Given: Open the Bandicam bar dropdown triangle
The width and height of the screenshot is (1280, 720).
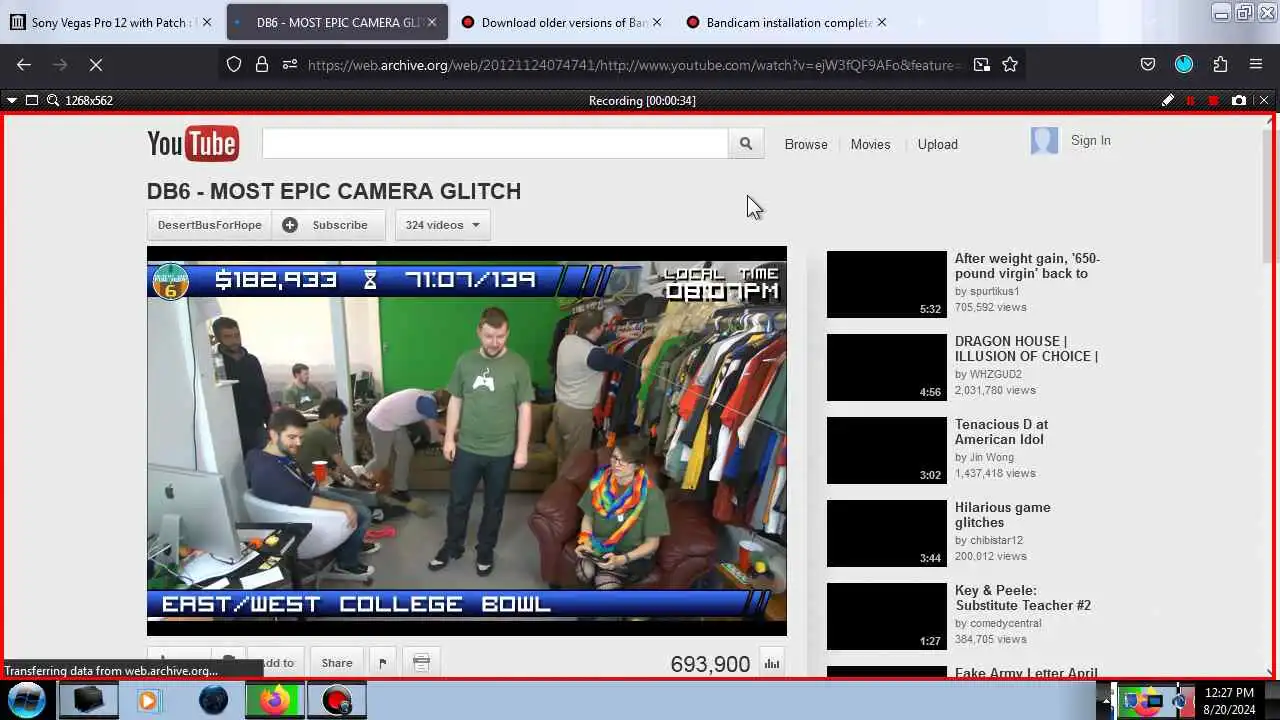Looking at the screenshot, I should tap(12, 100).
